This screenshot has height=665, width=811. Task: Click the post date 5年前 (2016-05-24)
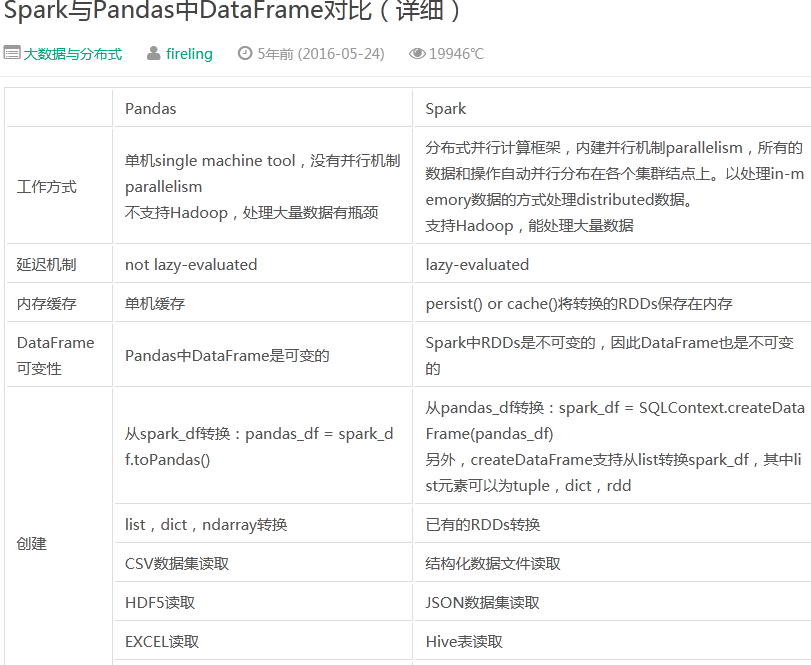[321, 54]
